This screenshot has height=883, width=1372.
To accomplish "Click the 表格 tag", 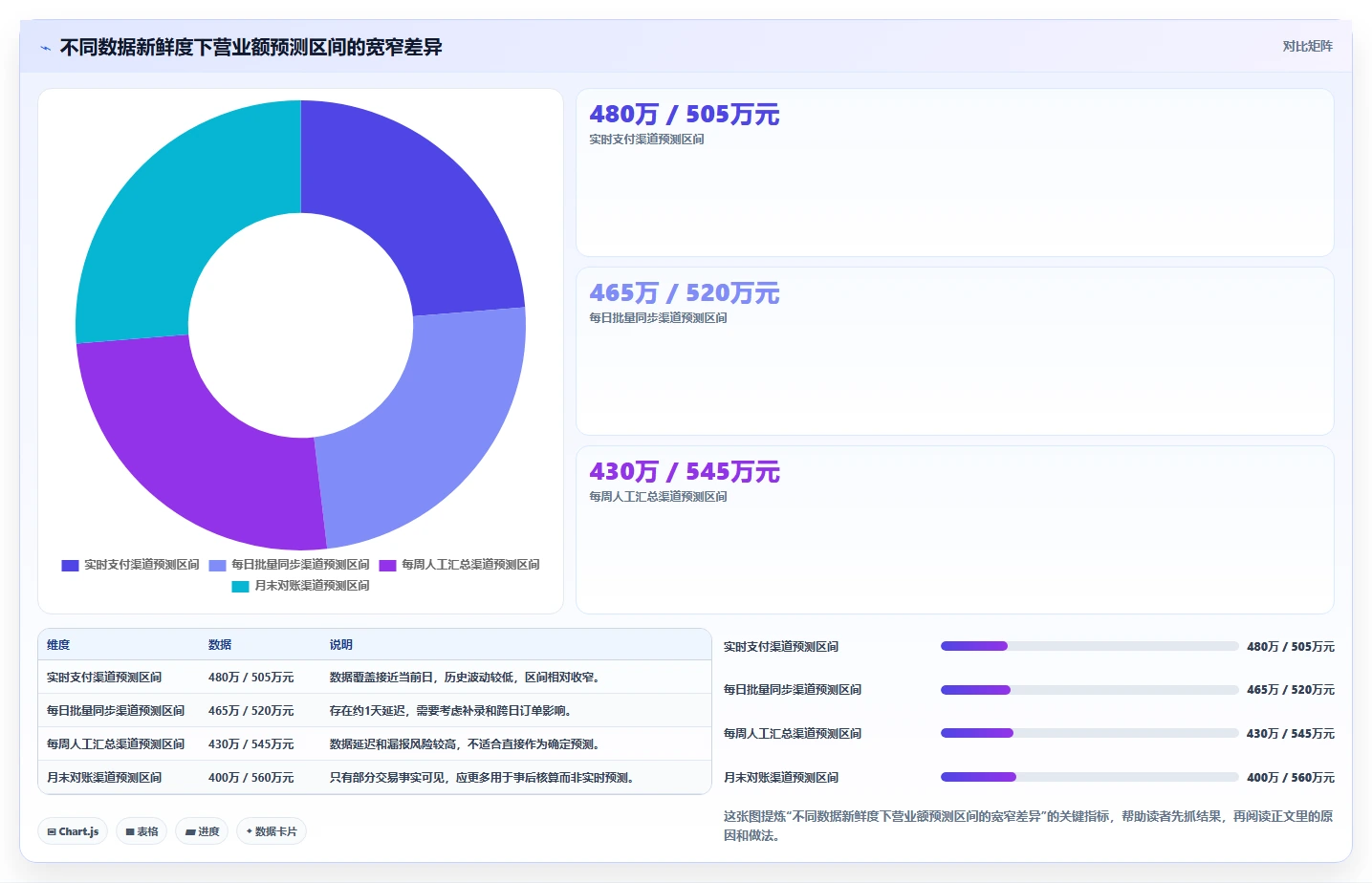I will pos(142,831).
